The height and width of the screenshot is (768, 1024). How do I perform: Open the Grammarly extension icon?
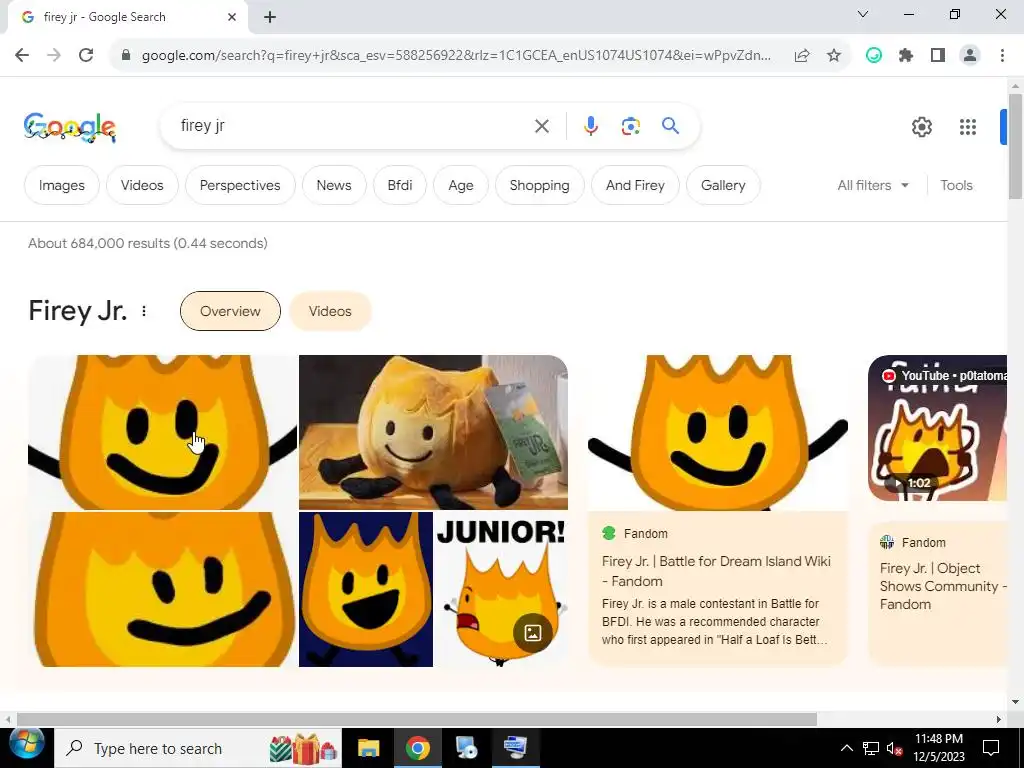(874, 56)
